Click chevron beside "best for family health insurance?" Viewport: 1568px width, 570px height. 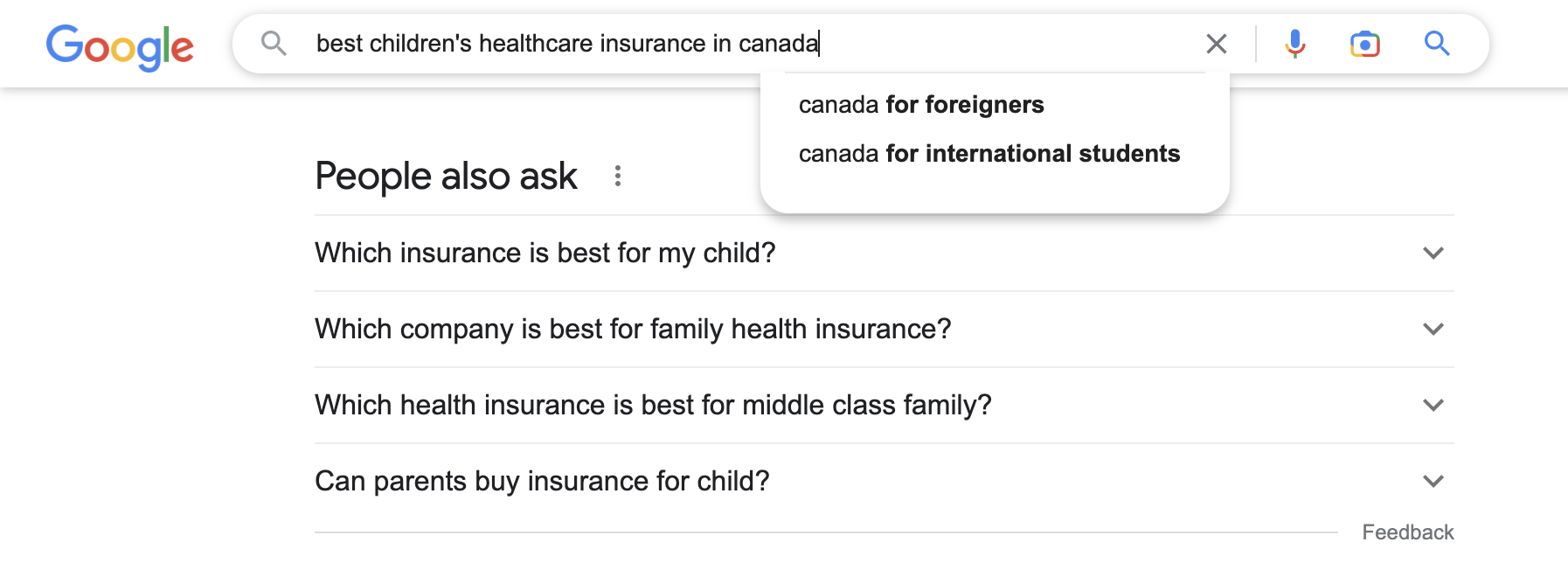(x=1433, y=330)
